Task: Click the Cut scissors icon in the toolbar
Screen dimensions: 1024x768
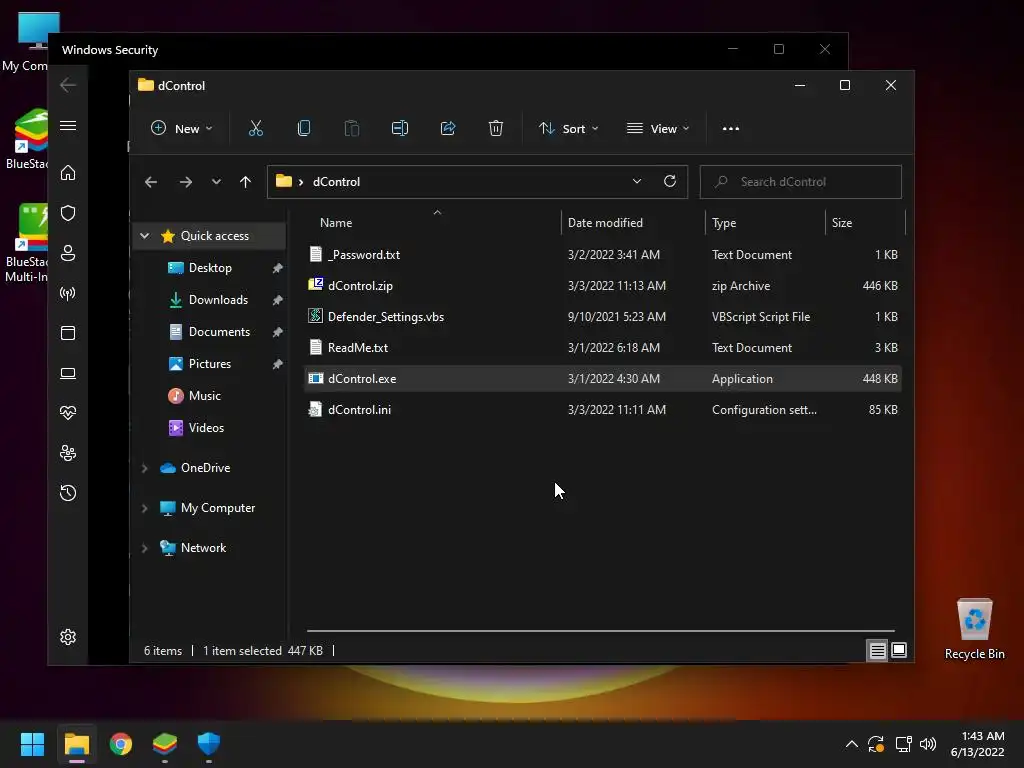Action: 255,129
